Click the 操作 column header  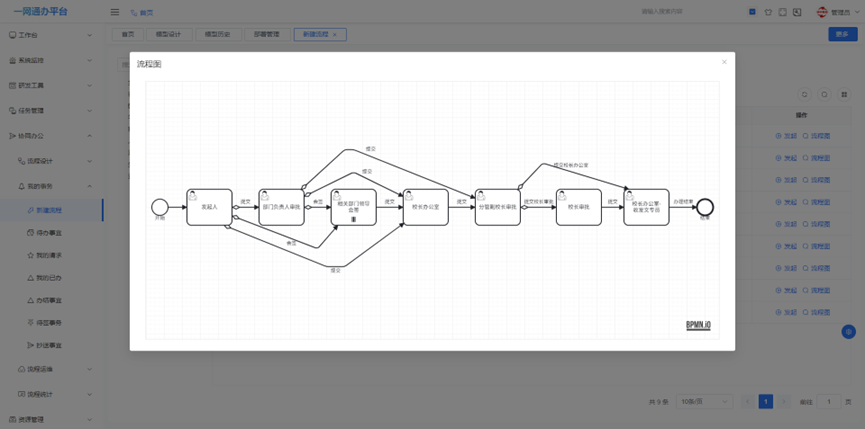802,116
